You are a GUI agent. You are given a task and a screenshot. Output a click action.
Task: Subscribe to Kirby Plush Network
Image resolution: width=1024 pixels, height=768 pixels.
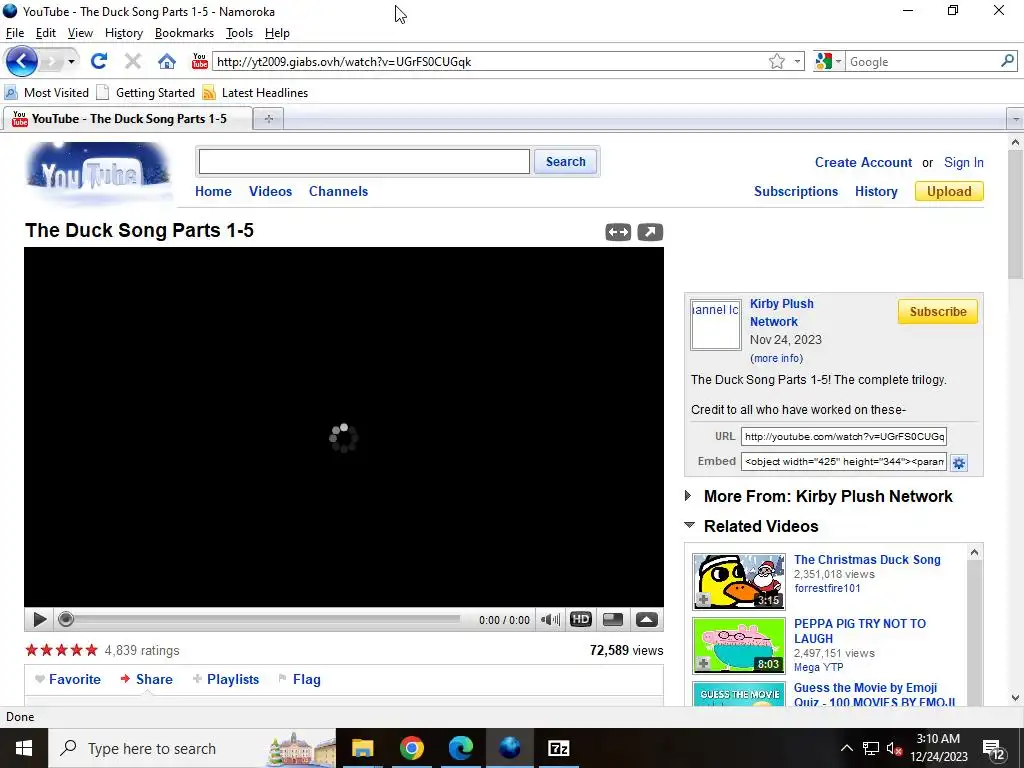coord(938,312)
